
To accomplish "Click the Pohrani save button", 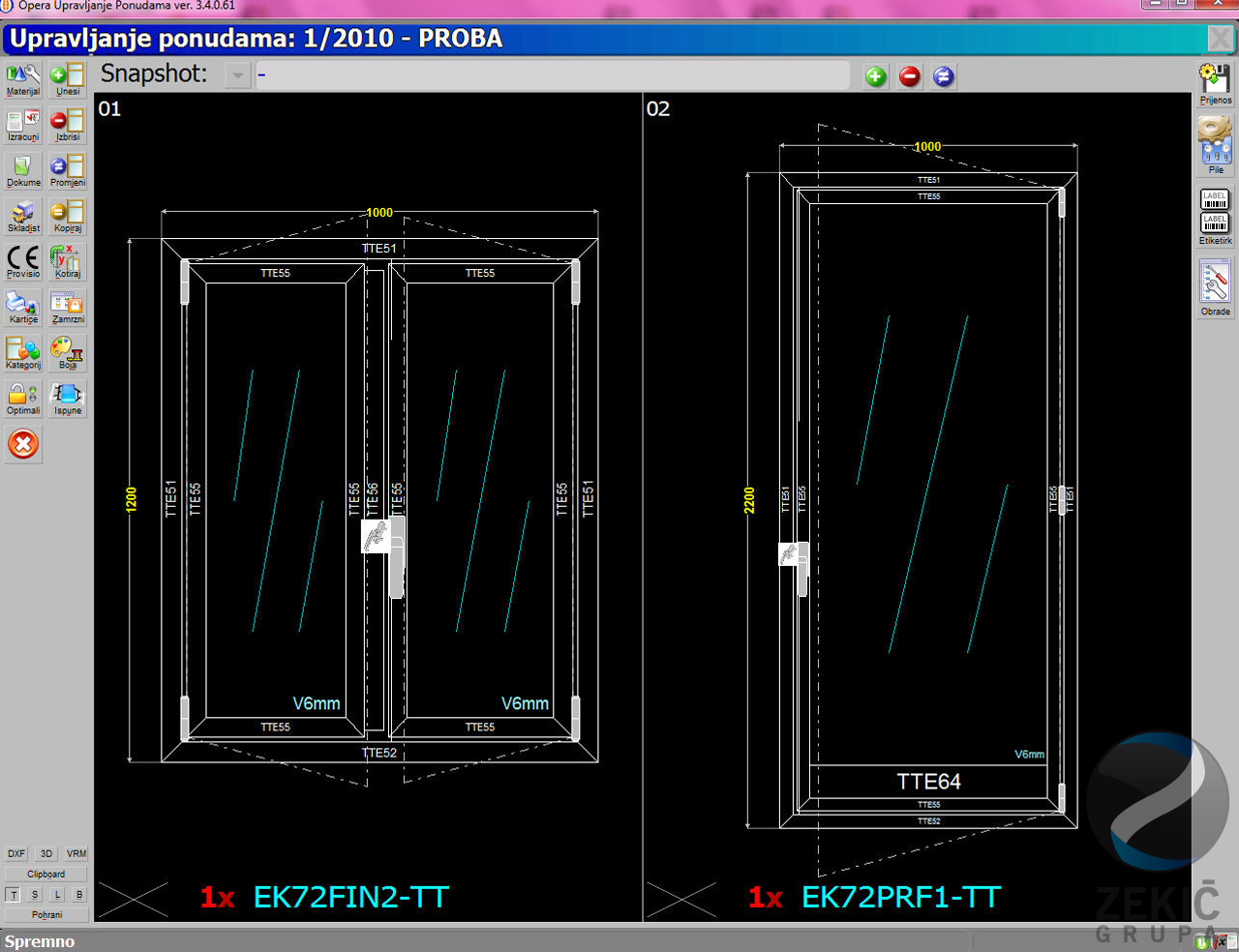I will click(46, 914).
